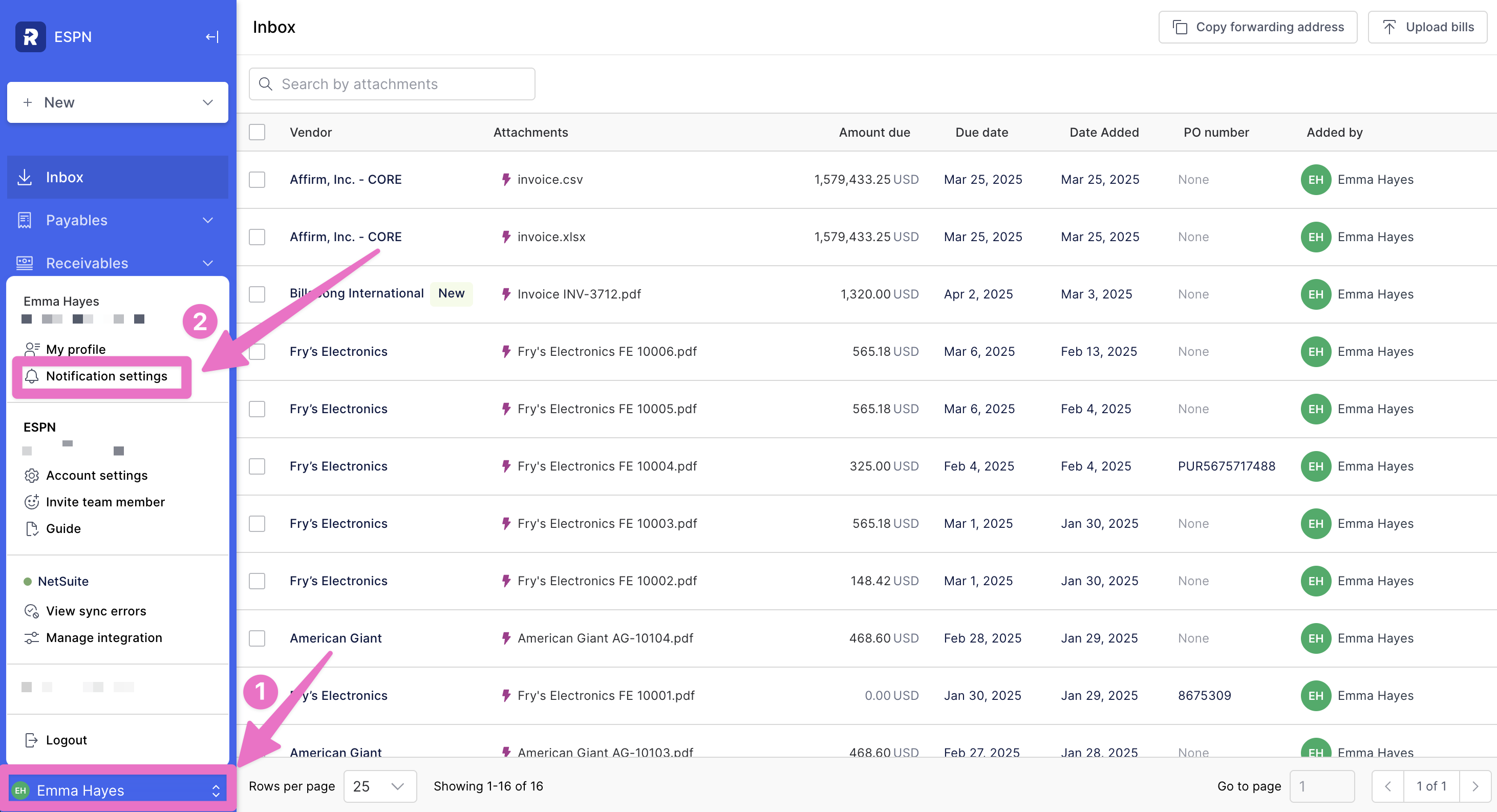The height and width of the screenshot is (812, 1497).
Task: Click the search magnifier icon
Action: pos(266,84)
